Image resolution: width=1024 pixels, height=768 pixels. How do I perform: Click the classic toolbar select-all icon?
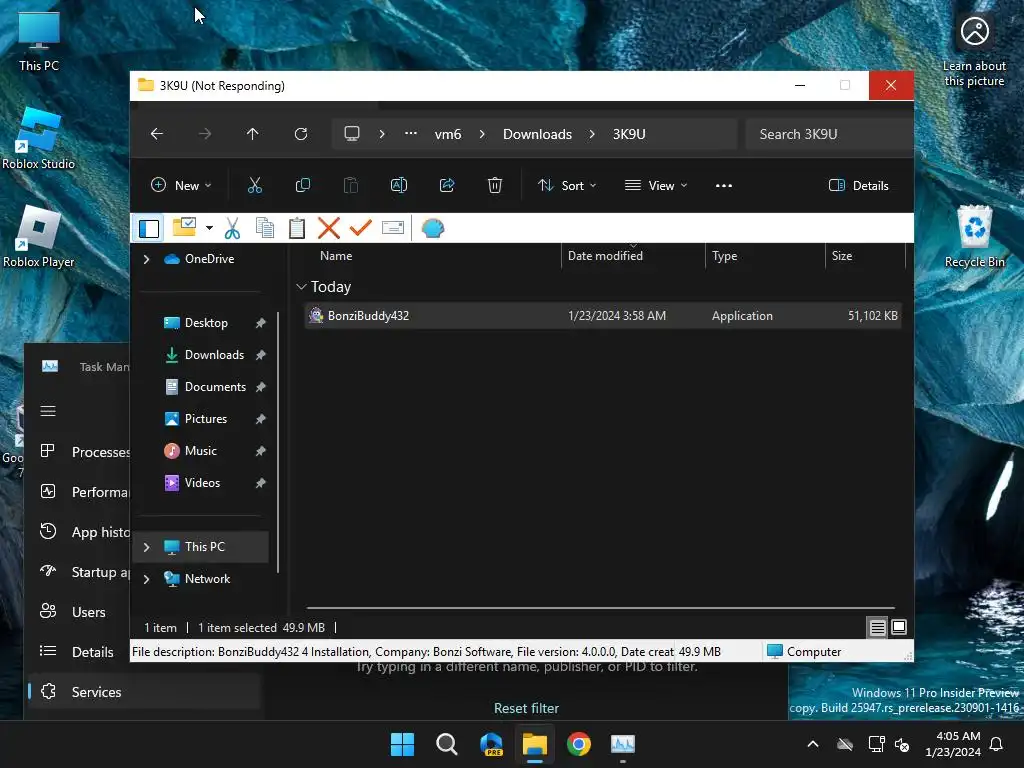point(185,227)
